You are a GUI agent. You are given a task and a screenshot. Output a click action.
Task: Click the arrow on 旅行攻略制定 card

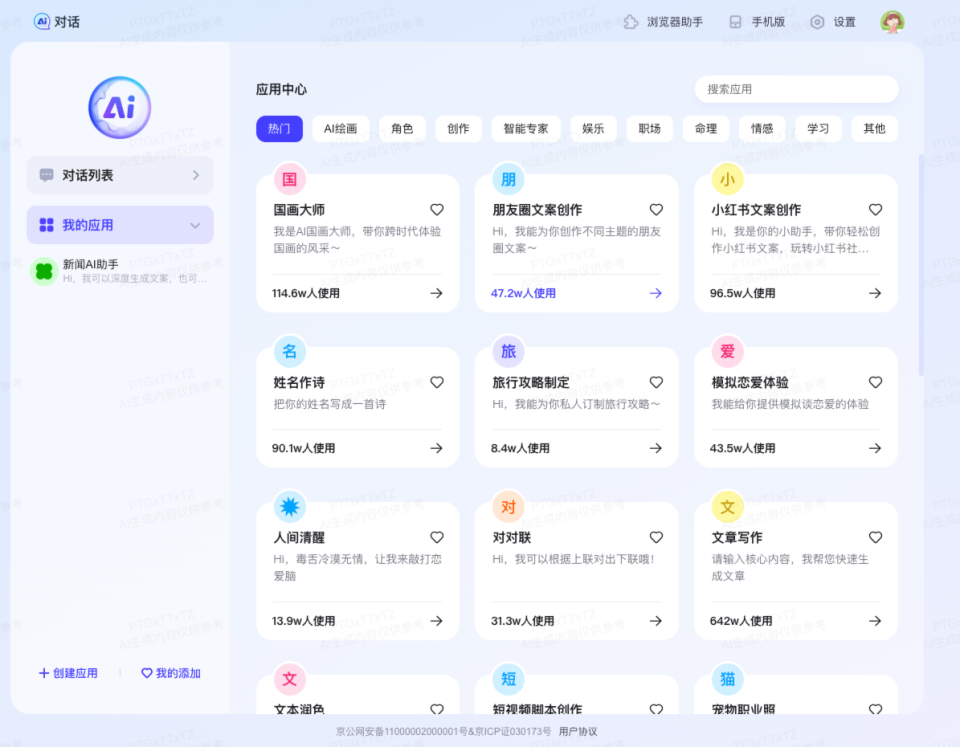click(x=656, y=448)
